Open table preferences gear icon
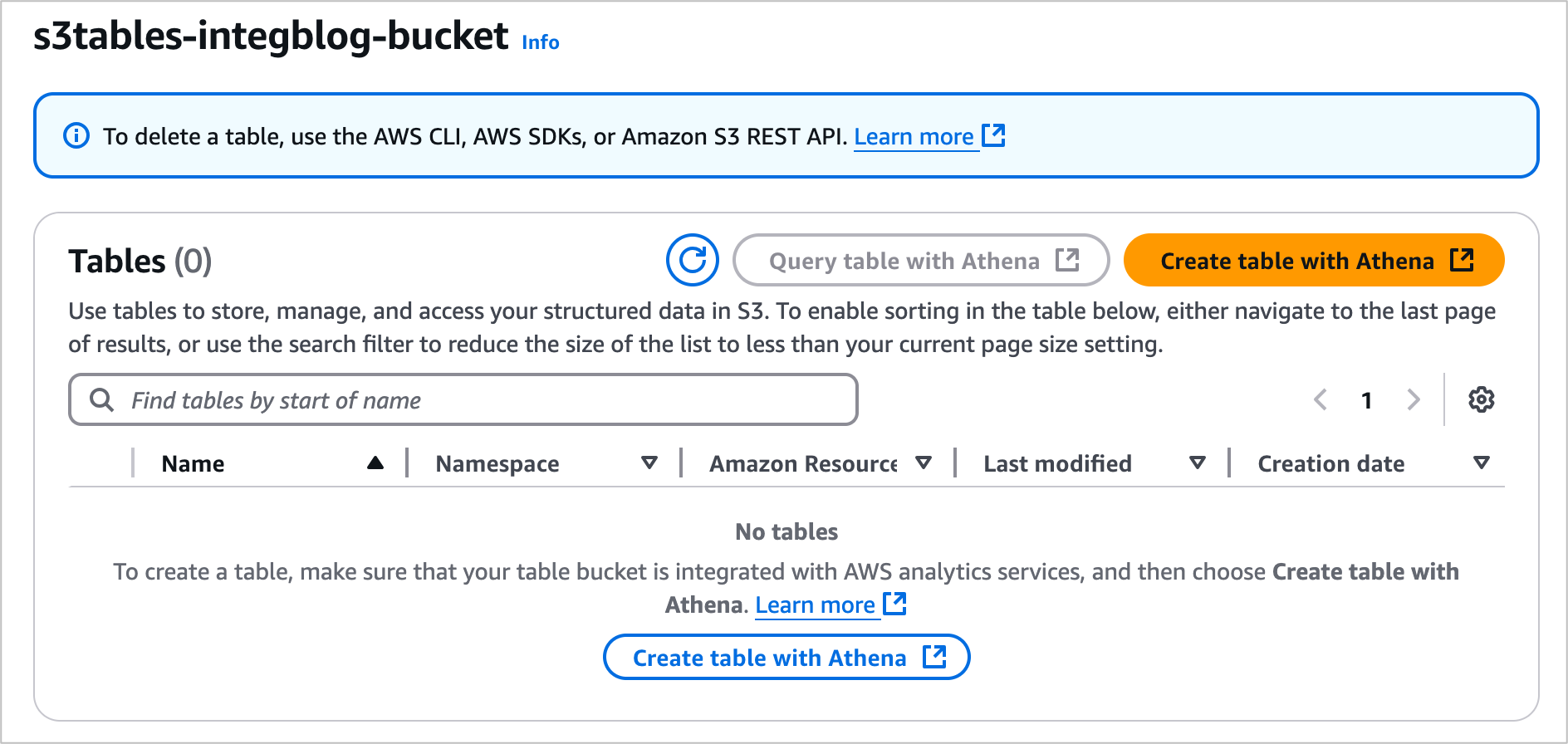This screenshot has width=1568, height=744. pyautogui.click(x=1481, y=399)
